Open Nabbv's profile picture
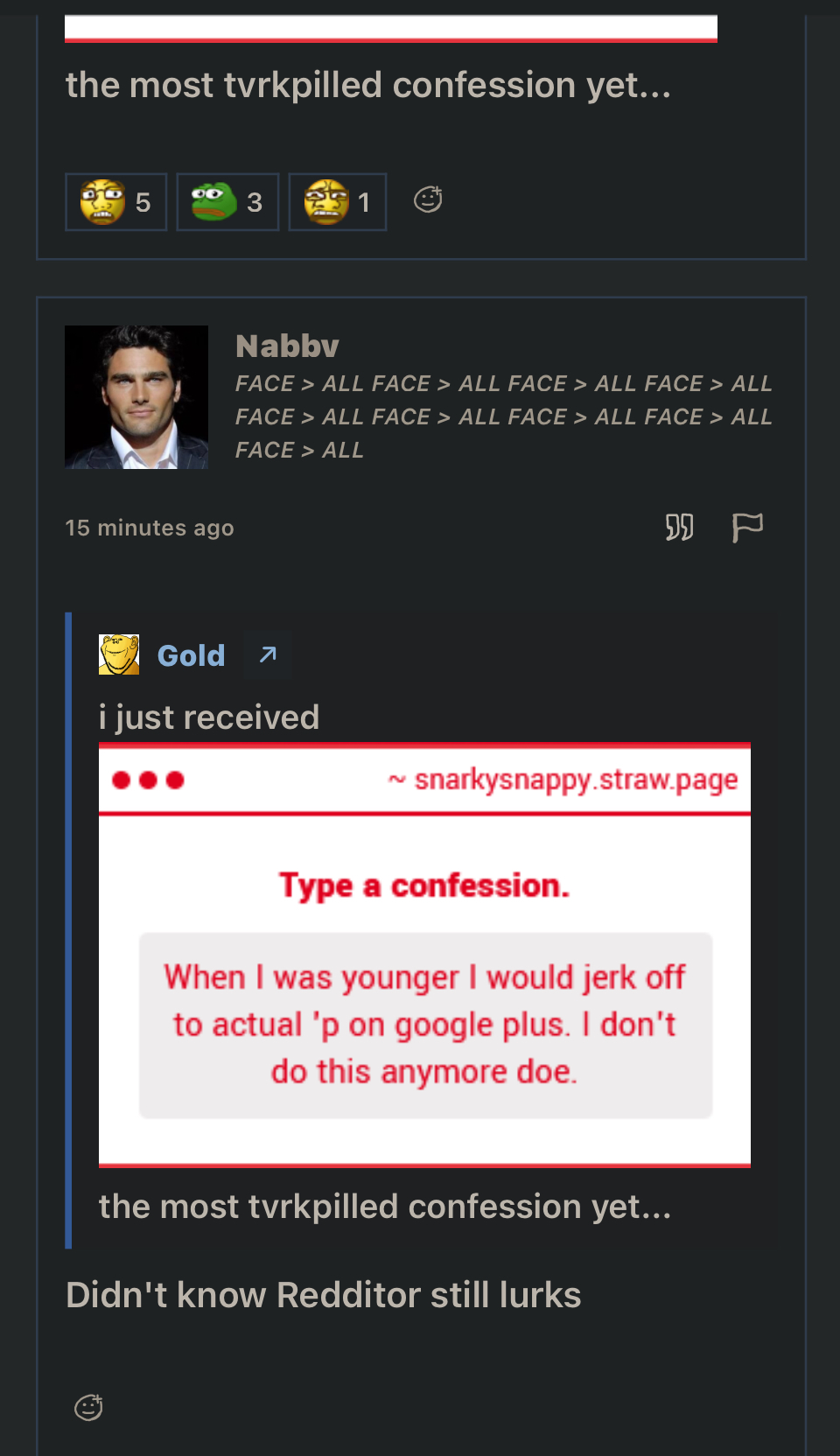840x1456 pixels. (x=136, y=397)
